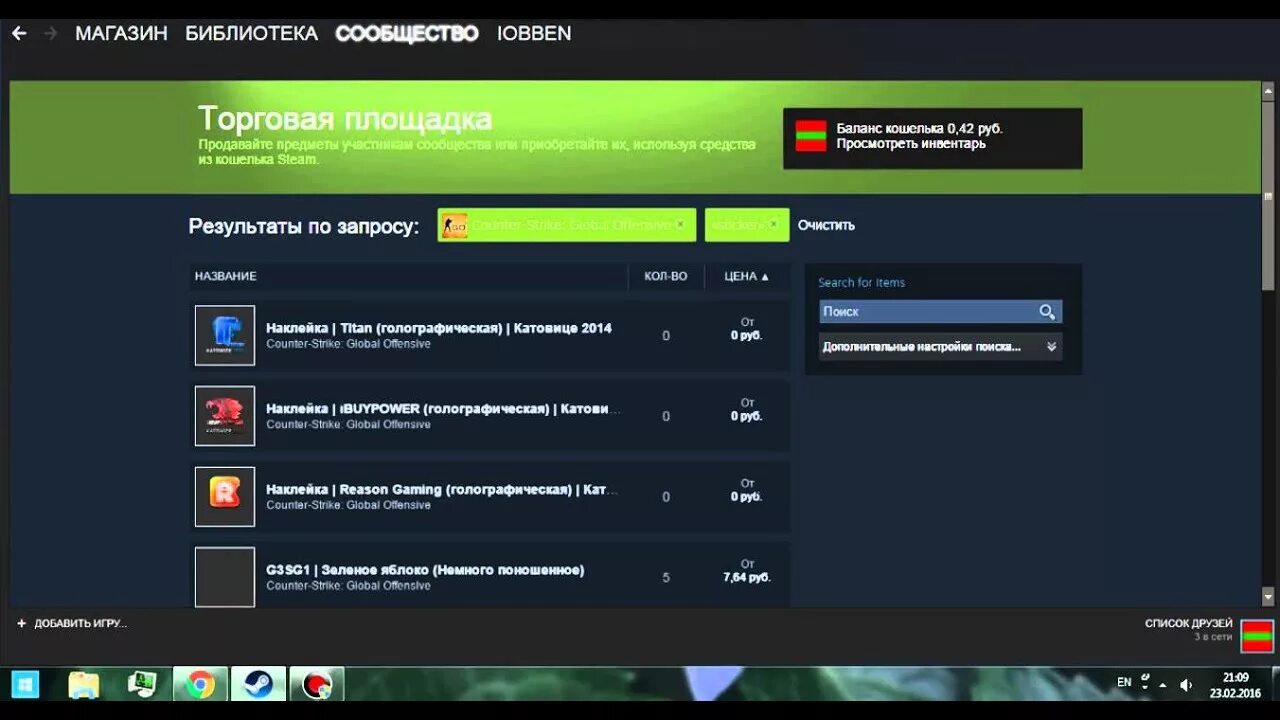Click the 7,64 руб. price
The image size is (1280, 720).
coord(747,577)
